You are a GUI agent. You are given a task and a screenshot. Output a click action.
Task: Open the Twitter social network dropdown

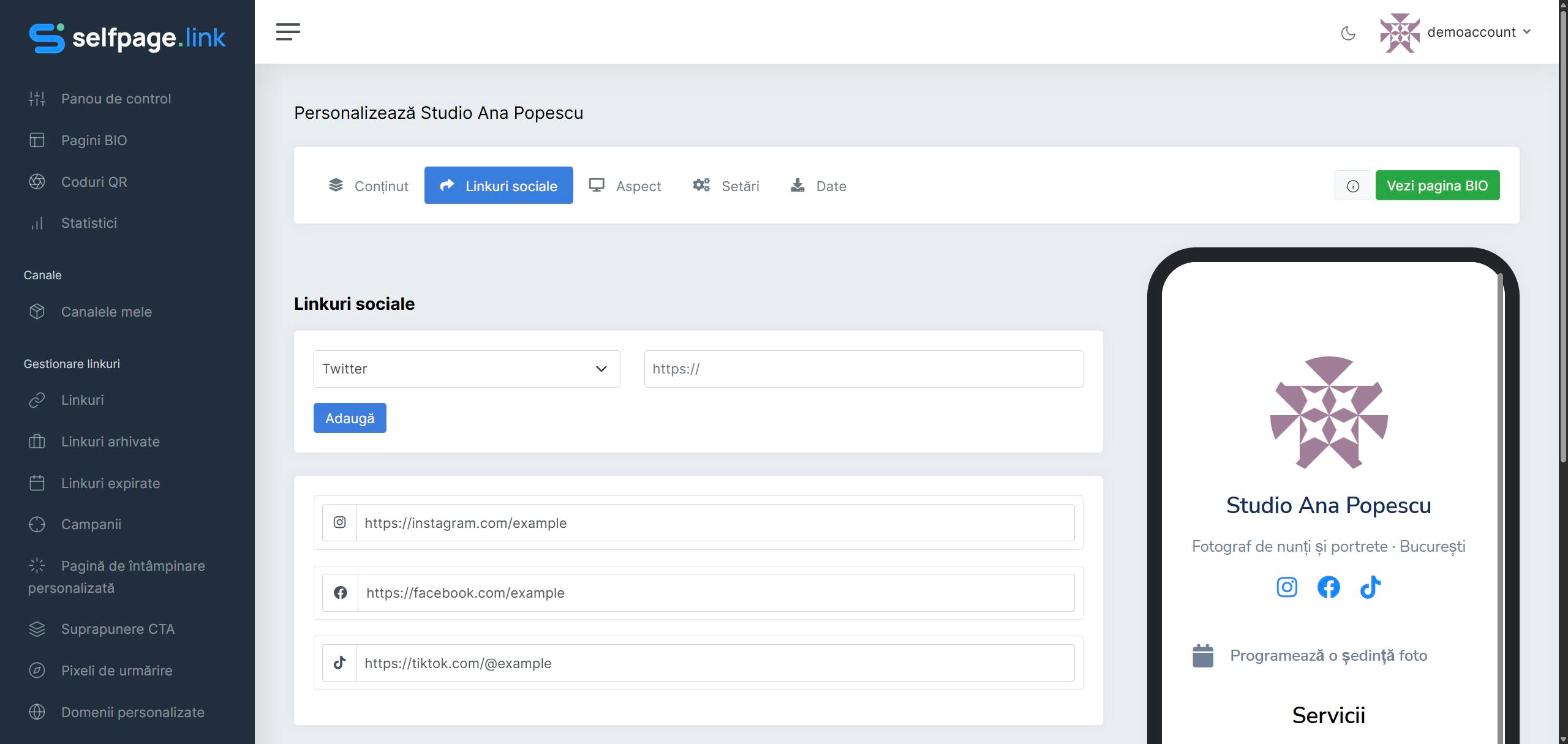click(467, 369)
